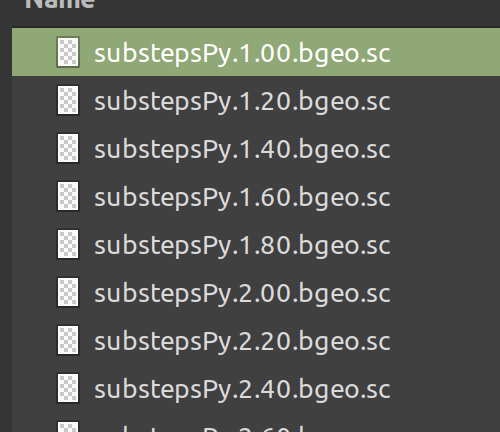Pick the file icon next to substepsPy.1.80.bgeo.sc
This screenshot has height=432, width=500.
pyautogui.click(x=68, y=244)
